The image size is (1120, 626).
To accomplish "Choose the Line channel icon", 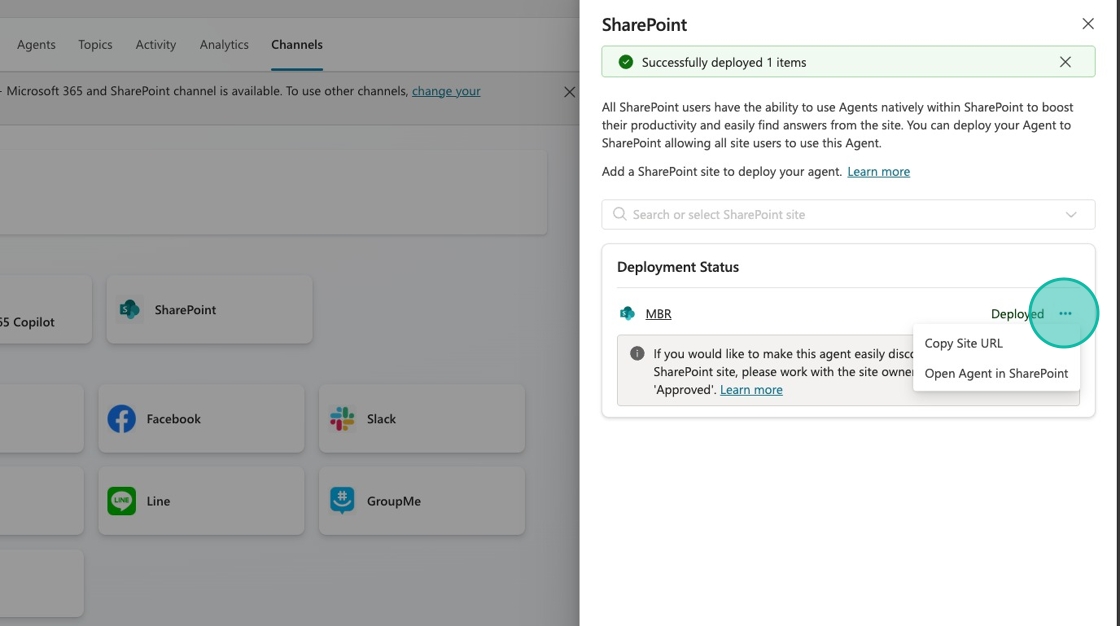I will (x=122, y=501).
